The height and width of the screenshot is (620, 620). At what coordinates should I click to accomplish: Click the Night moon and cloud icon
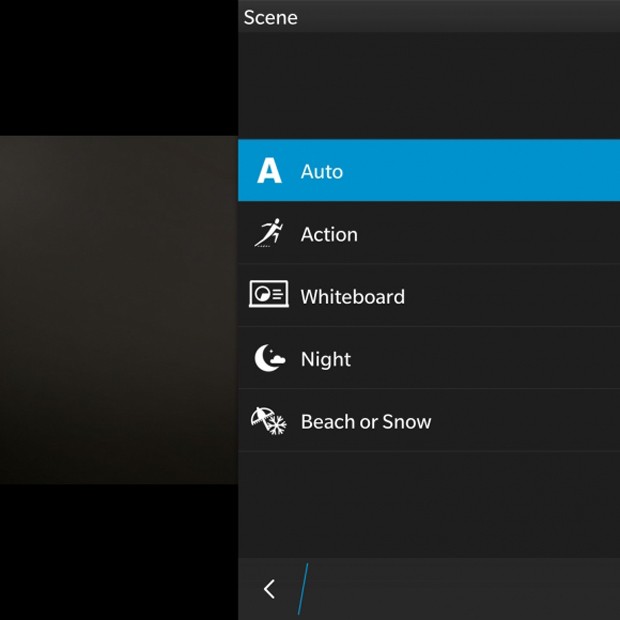coord(269,359)
